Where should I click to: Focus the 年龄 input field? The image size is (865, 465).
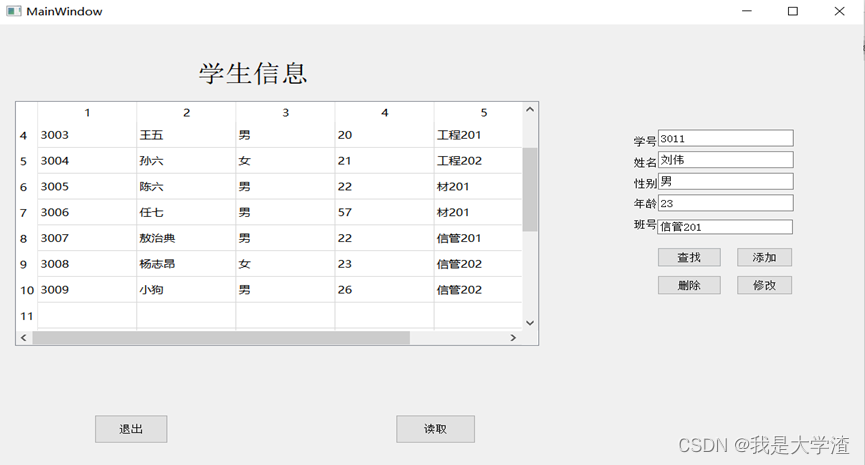pyautogui.click(x=725, y=203)
